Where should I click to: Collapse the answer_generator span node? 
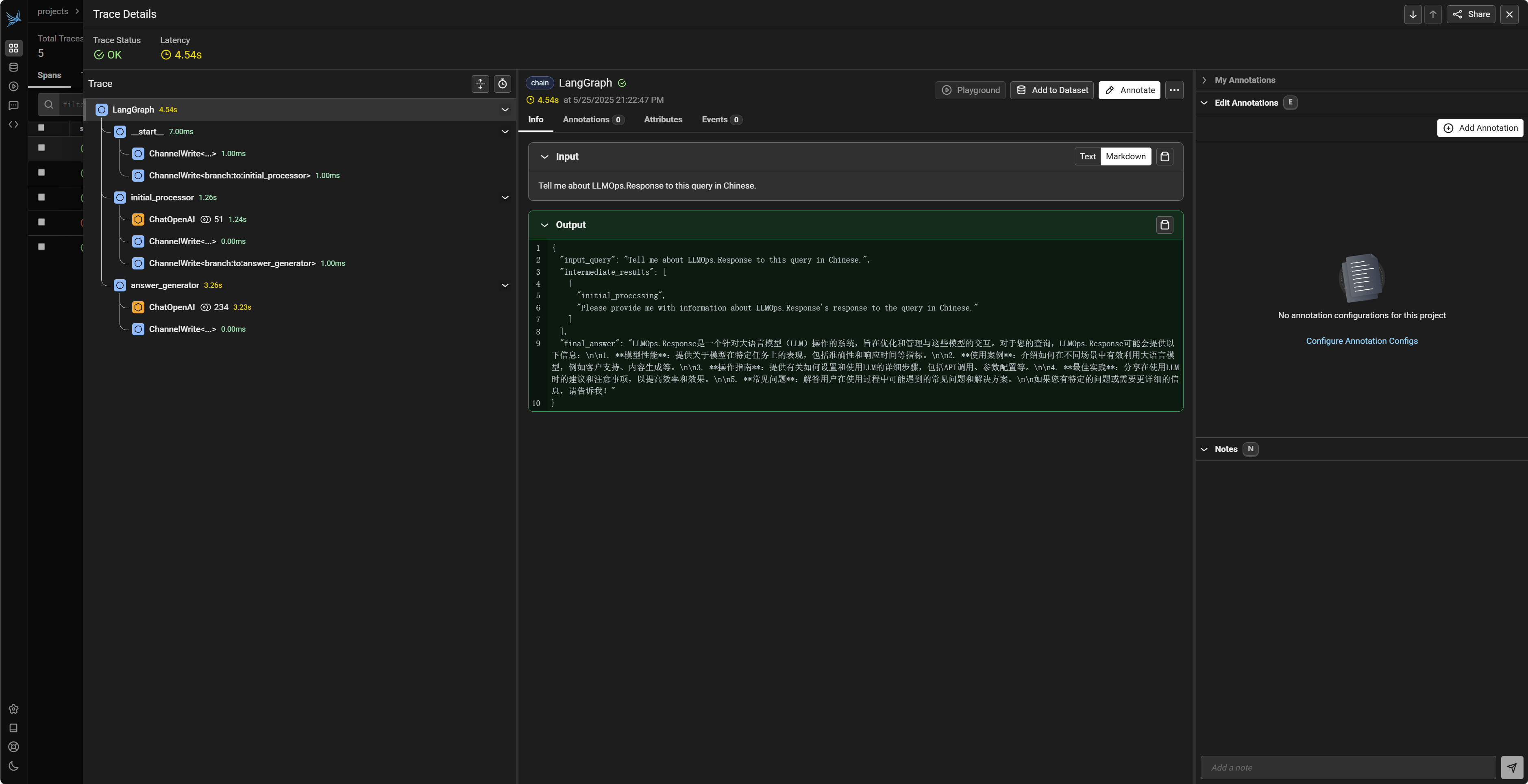[x=505, y=285]
